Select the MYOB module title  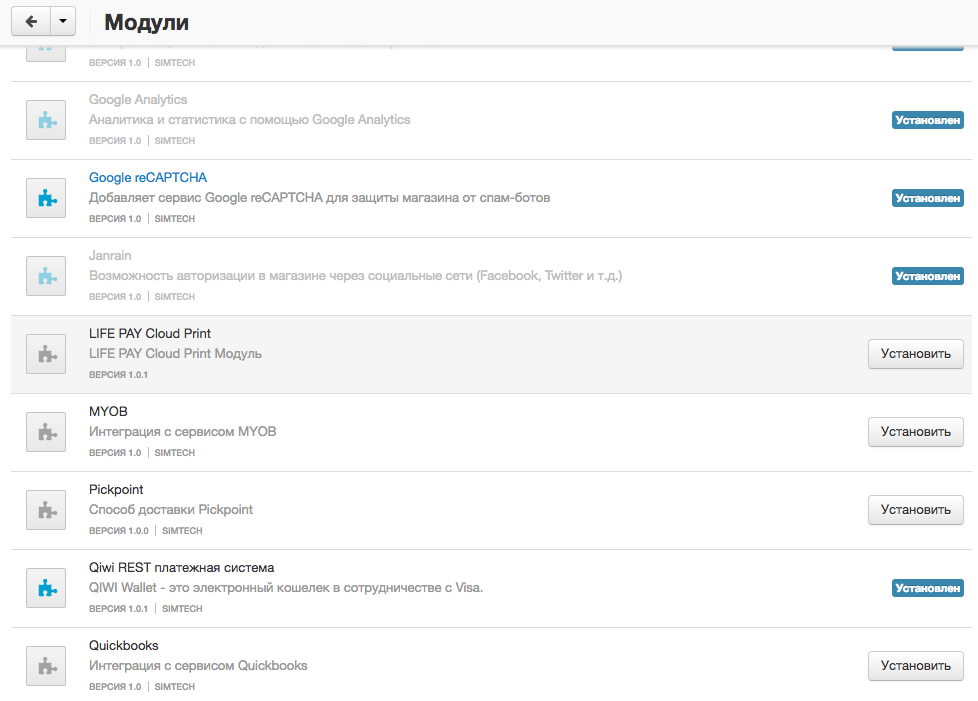coord(108,412)
